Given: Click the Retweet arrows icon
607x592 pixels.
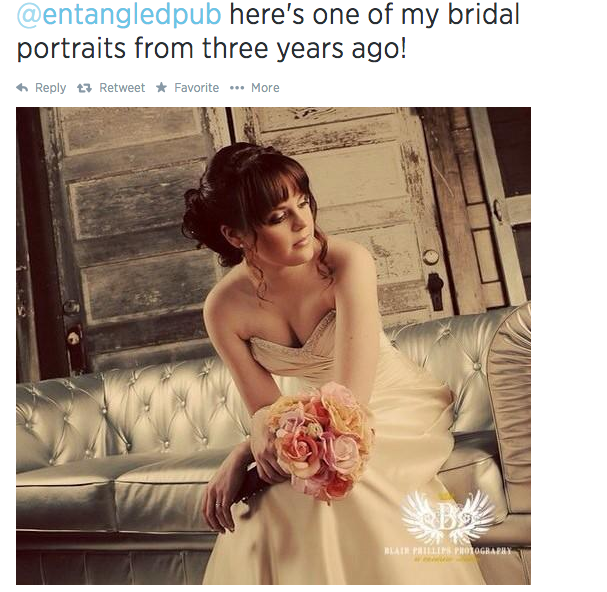Looking at the screenshot, I should click(84, 88).
